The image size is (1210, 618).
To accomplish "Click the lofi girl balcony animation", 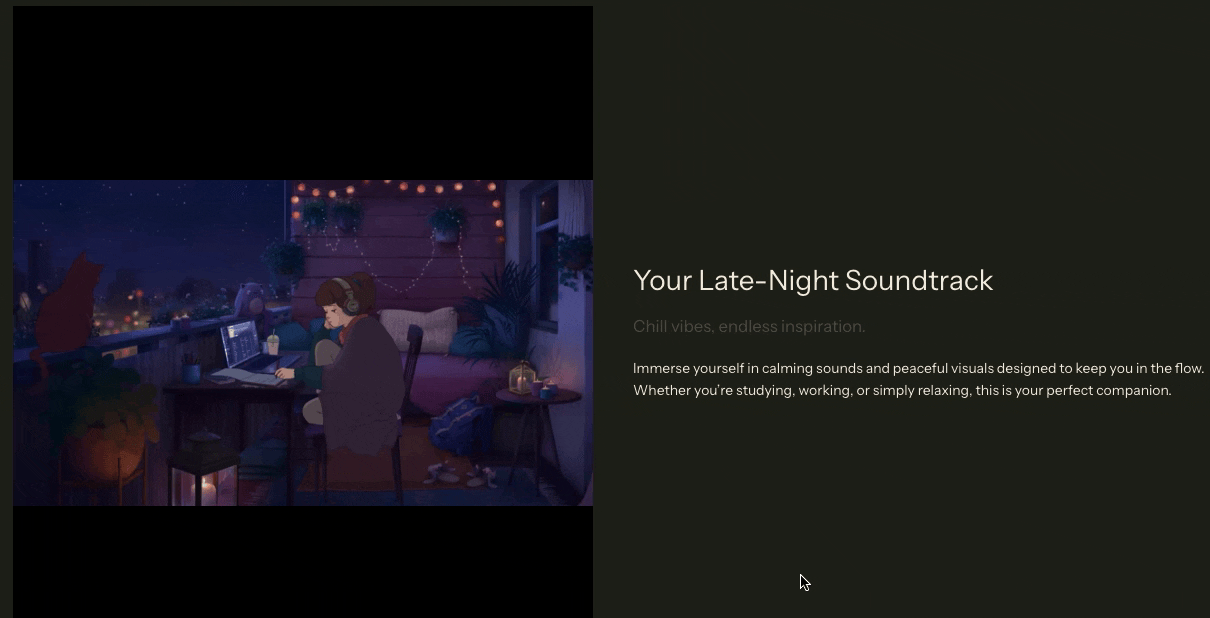I will [303, 343].
